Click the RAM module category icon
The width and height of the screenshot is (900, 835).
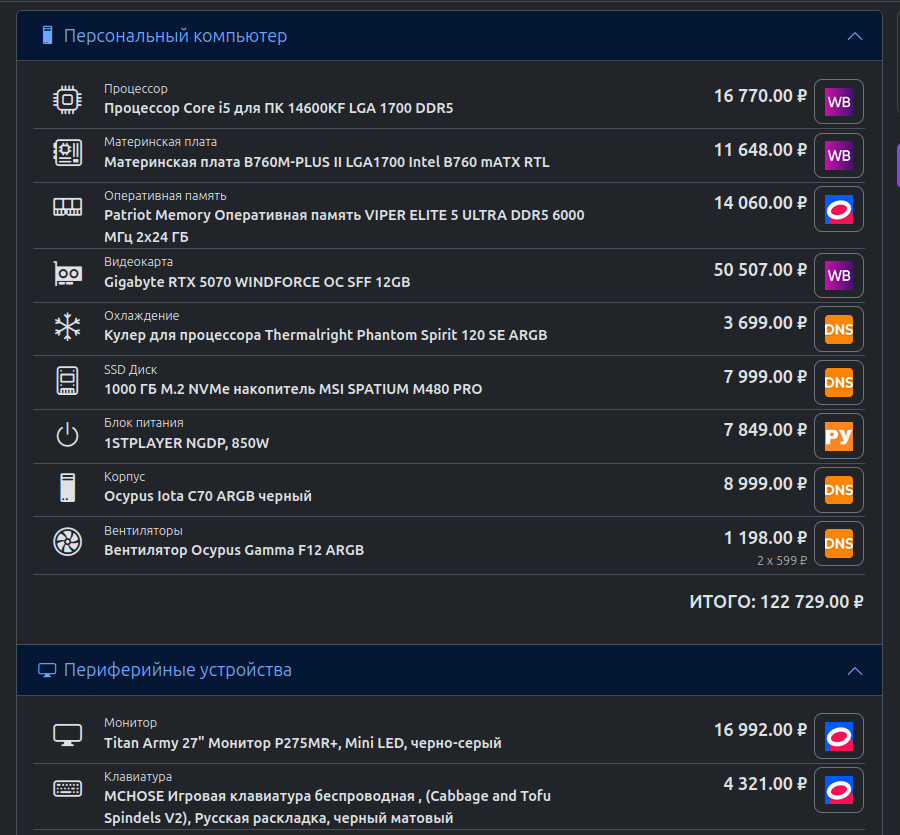coord(68,207)
